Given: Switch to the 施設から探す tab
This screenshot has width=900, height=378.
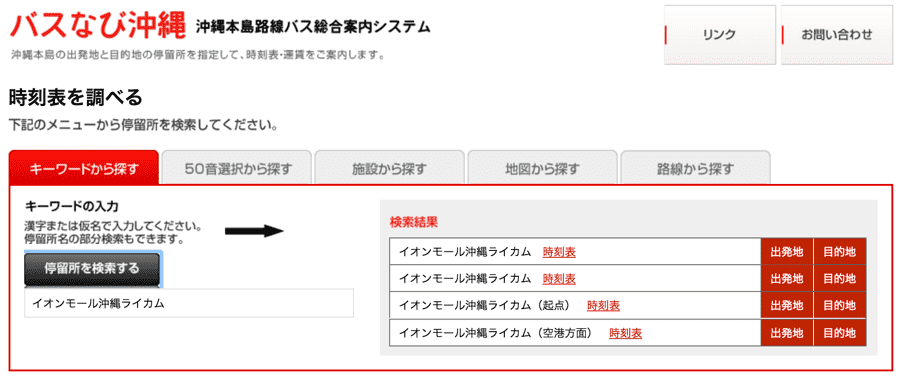Looking at the screenshot, I should point(390,168).
